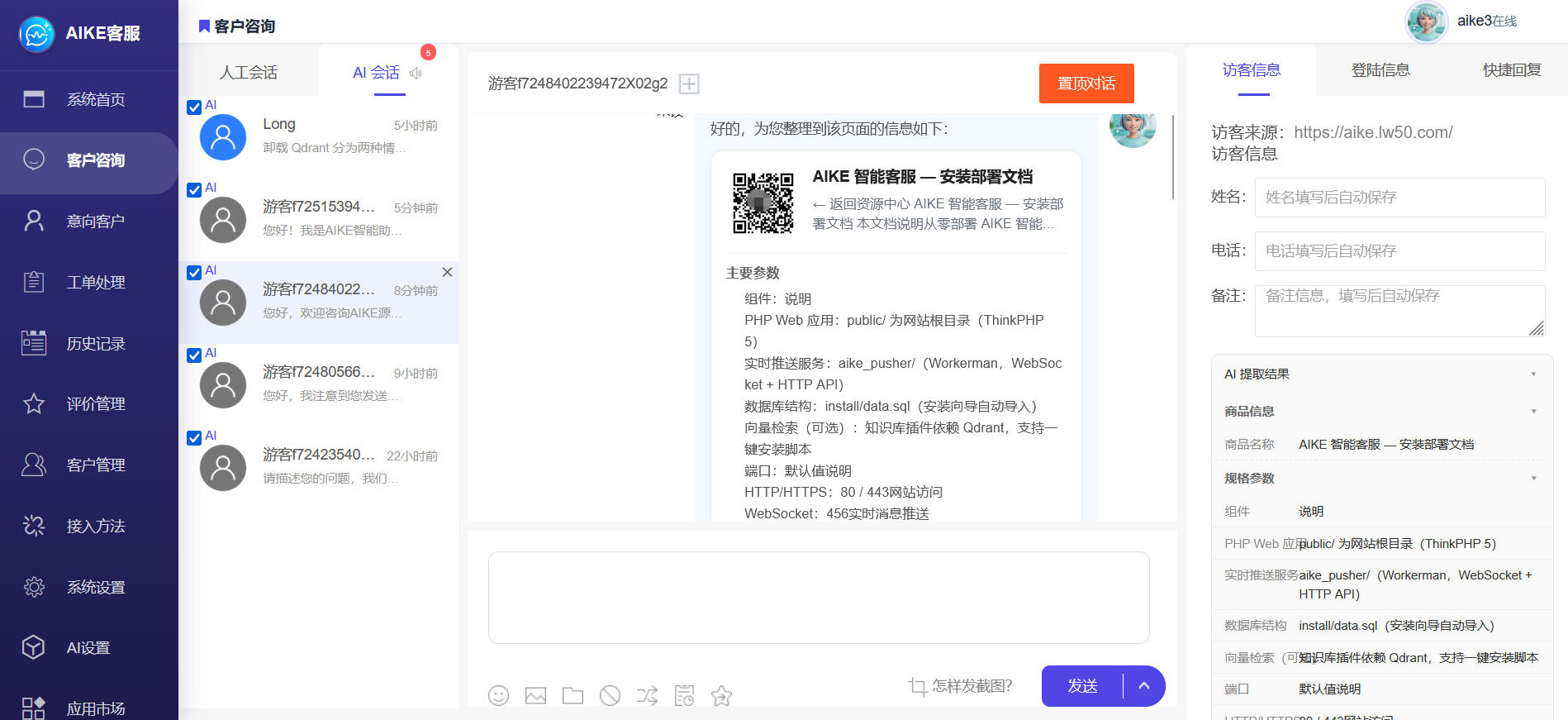Screen dimensions: 1568x720
Task: Click 客户咨询 page title bookmark
Action: (203, 26)
